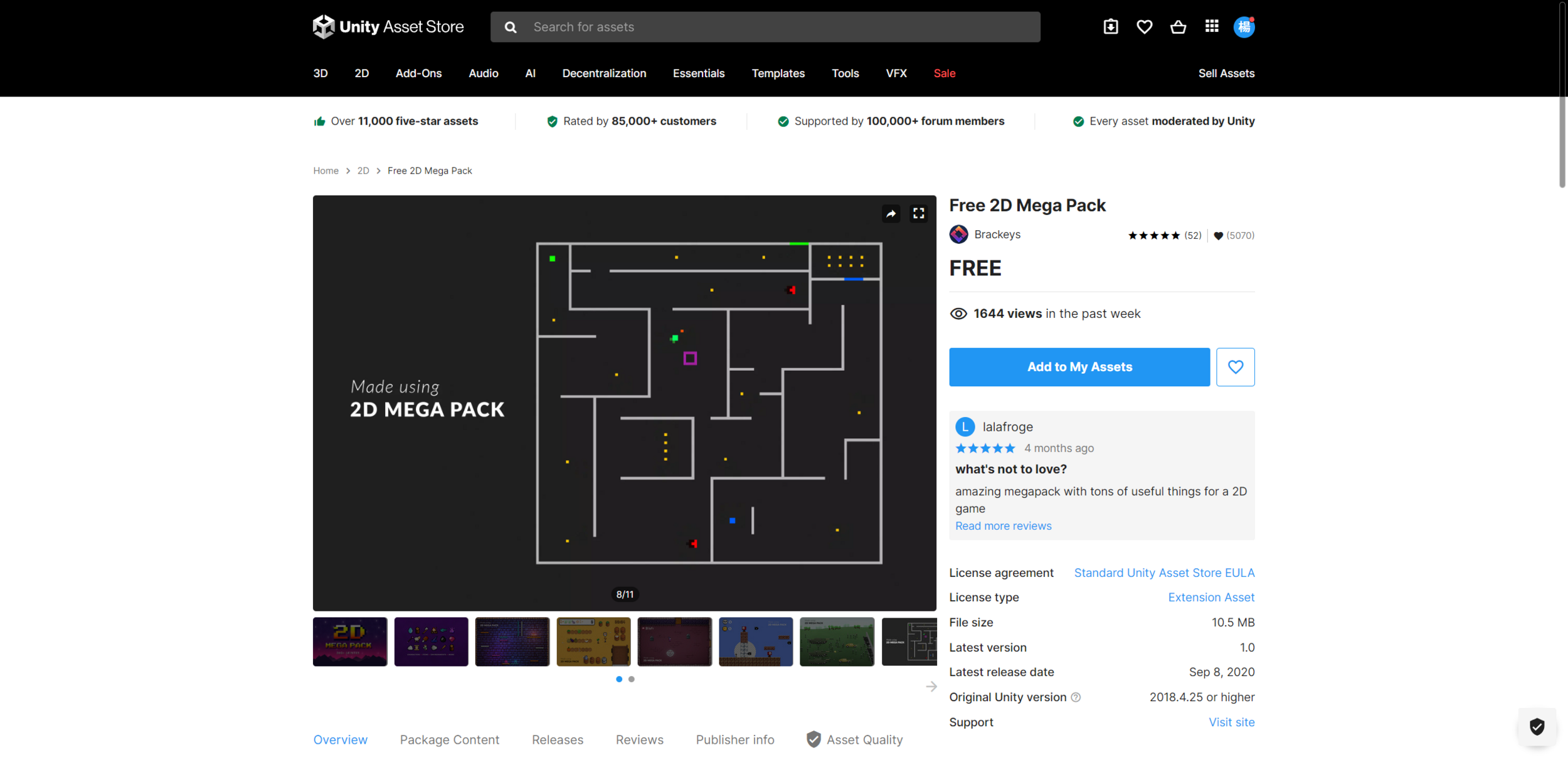Open the Read more reviews link
The image size is (1568, 760).
click(x=1003, y=525)
